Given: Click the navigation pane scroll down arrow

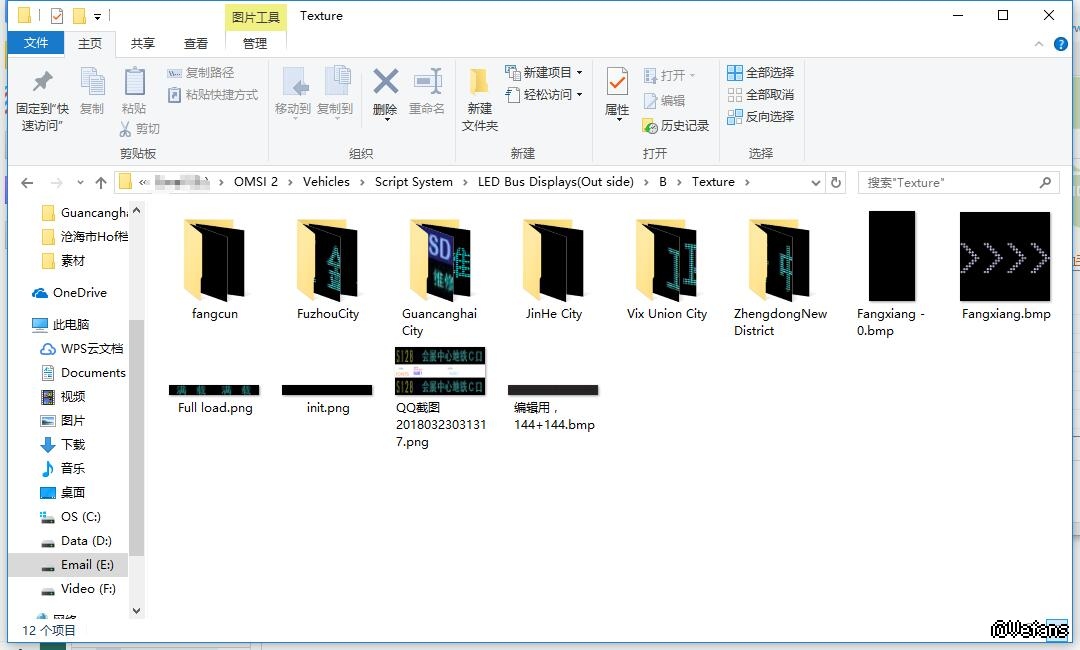Looking at the screenshot, I should point(136,610).
